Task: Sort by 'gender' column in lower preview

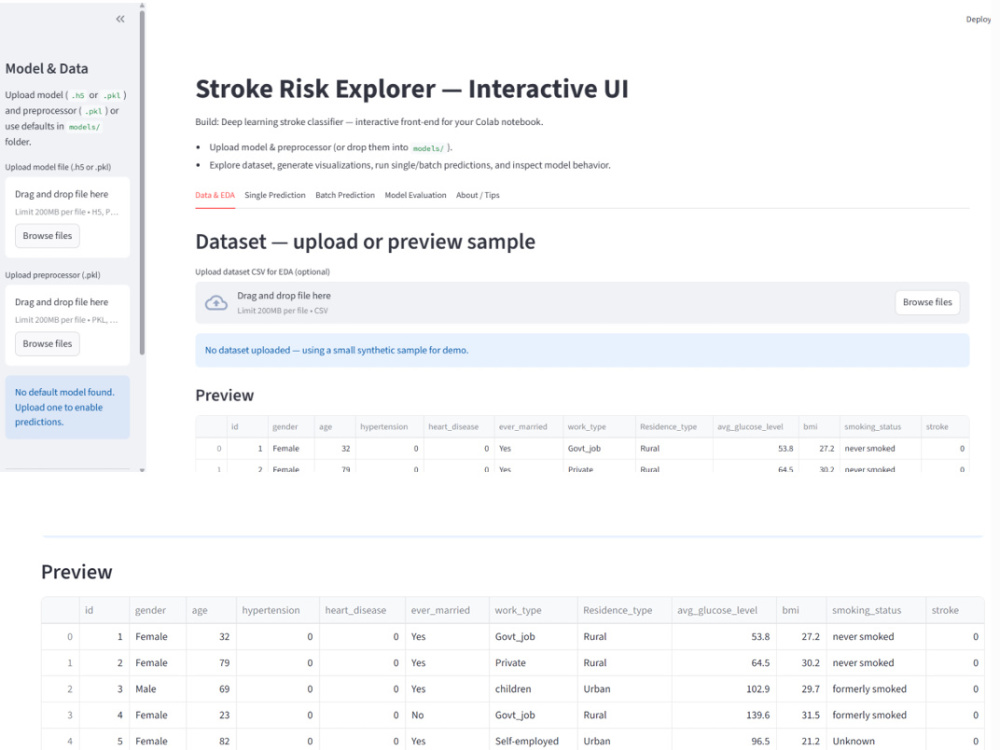Action: [x=158, y=610]
